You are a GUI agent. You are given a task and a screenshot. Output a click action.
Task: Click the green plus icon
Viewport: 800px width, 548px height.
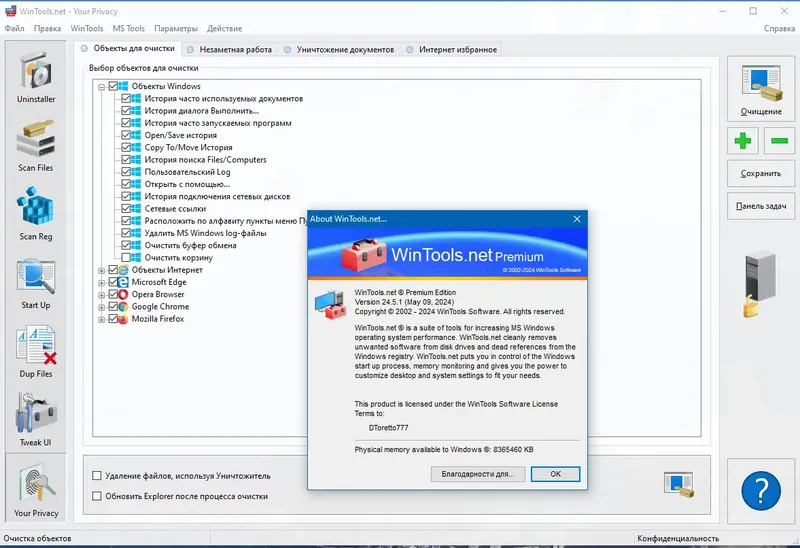[x=743, y=140]
